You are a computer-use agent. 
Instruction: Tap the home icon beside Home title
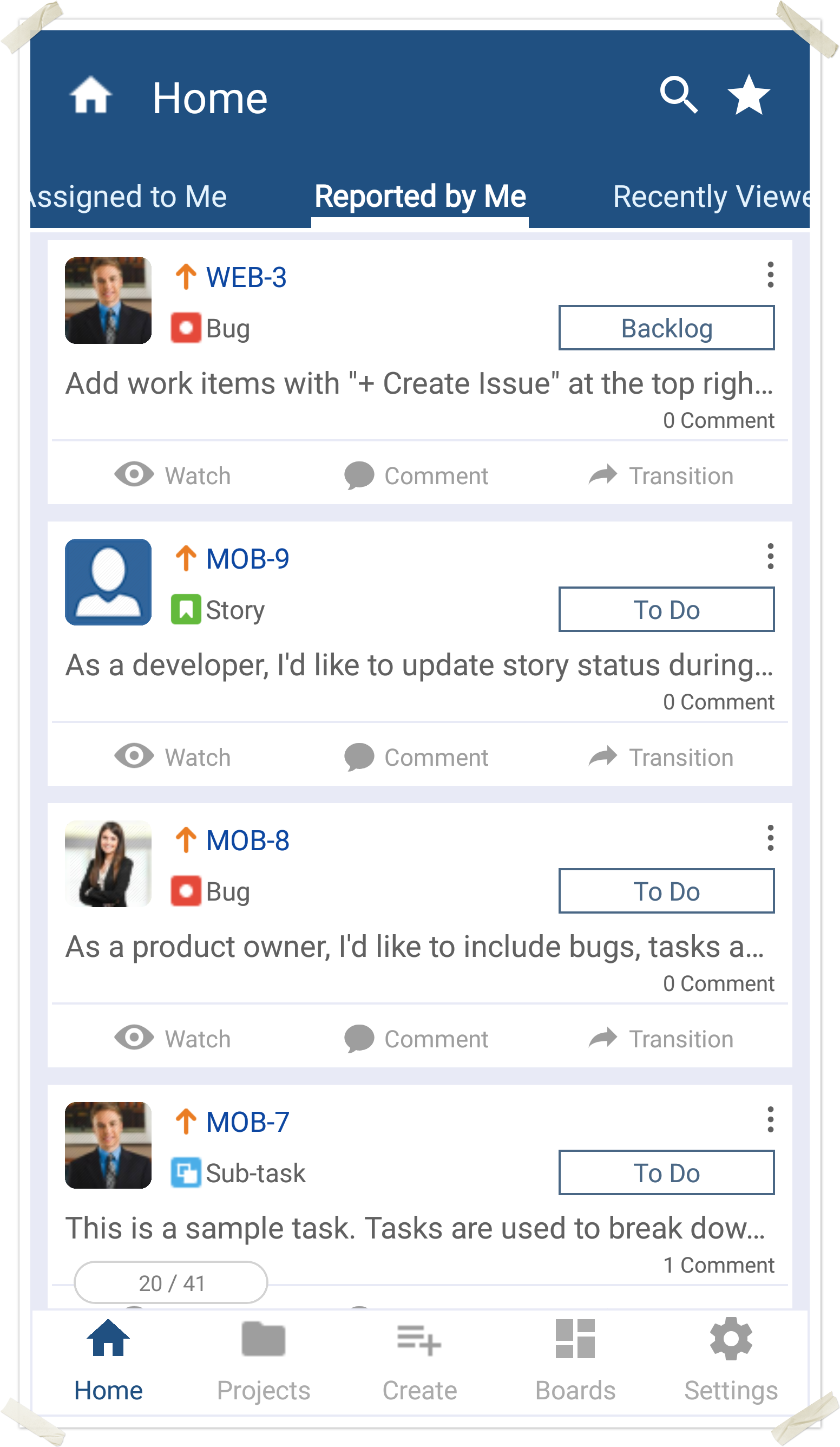[x=90, y=96]
